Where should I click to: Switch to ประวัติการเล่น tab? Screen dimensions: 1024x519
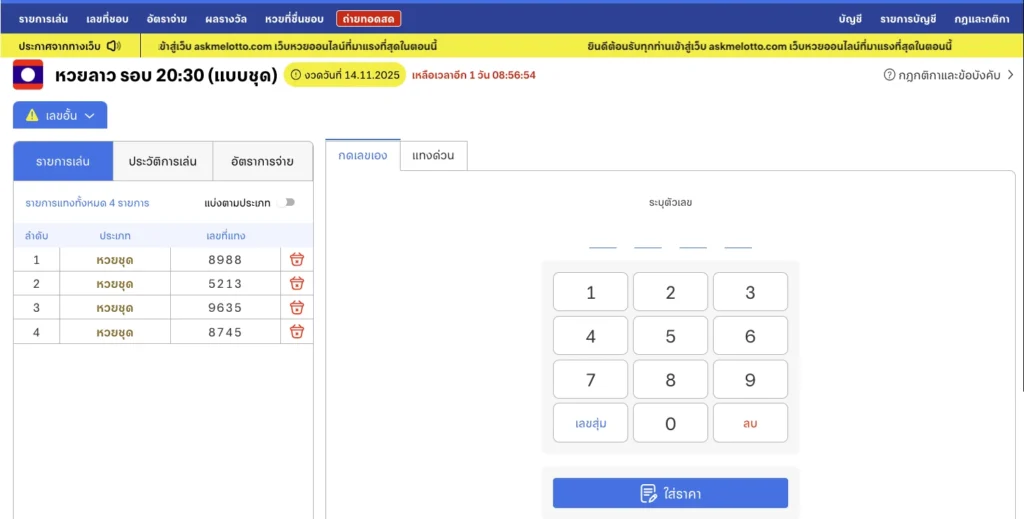click(x=163, y=161)
